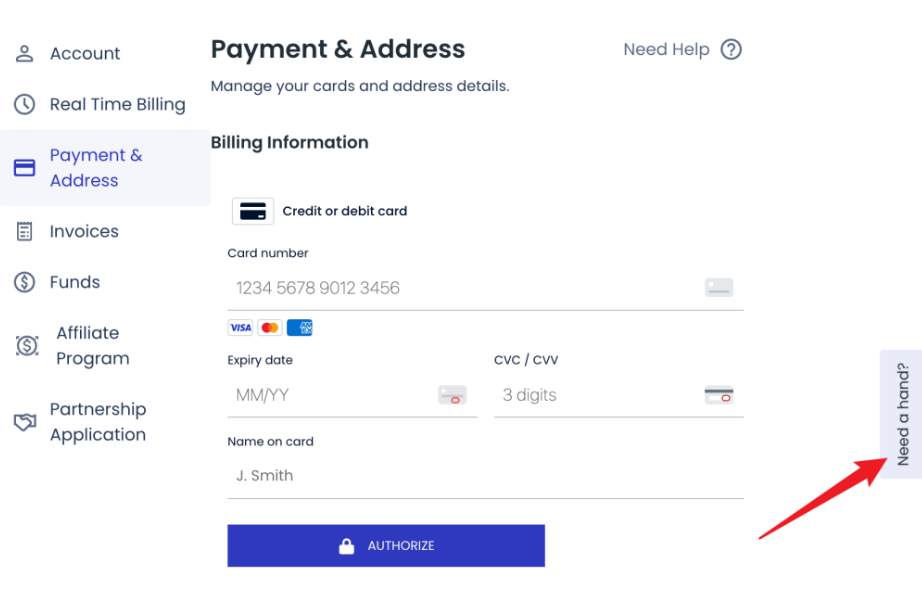Click the Need Help question mark icon
The height and width of the screenshot is (608, 922).
coord(731,49)
